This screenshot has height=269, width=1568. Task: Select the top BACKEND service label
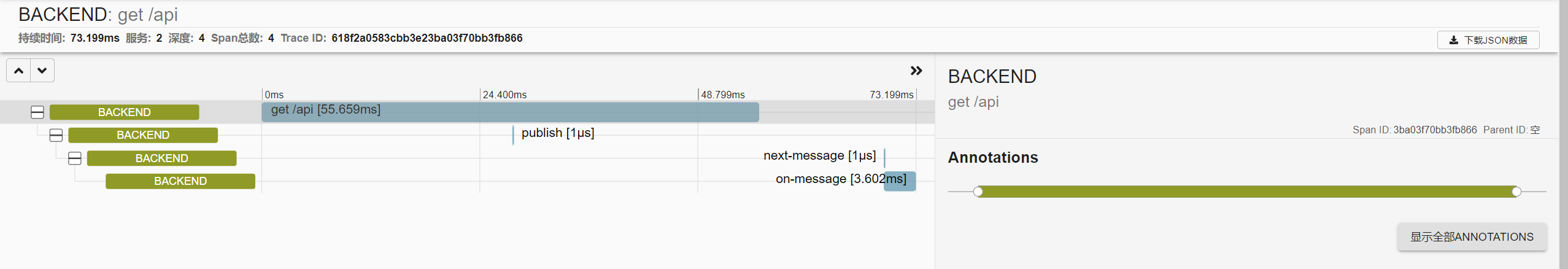pos(124,112)
